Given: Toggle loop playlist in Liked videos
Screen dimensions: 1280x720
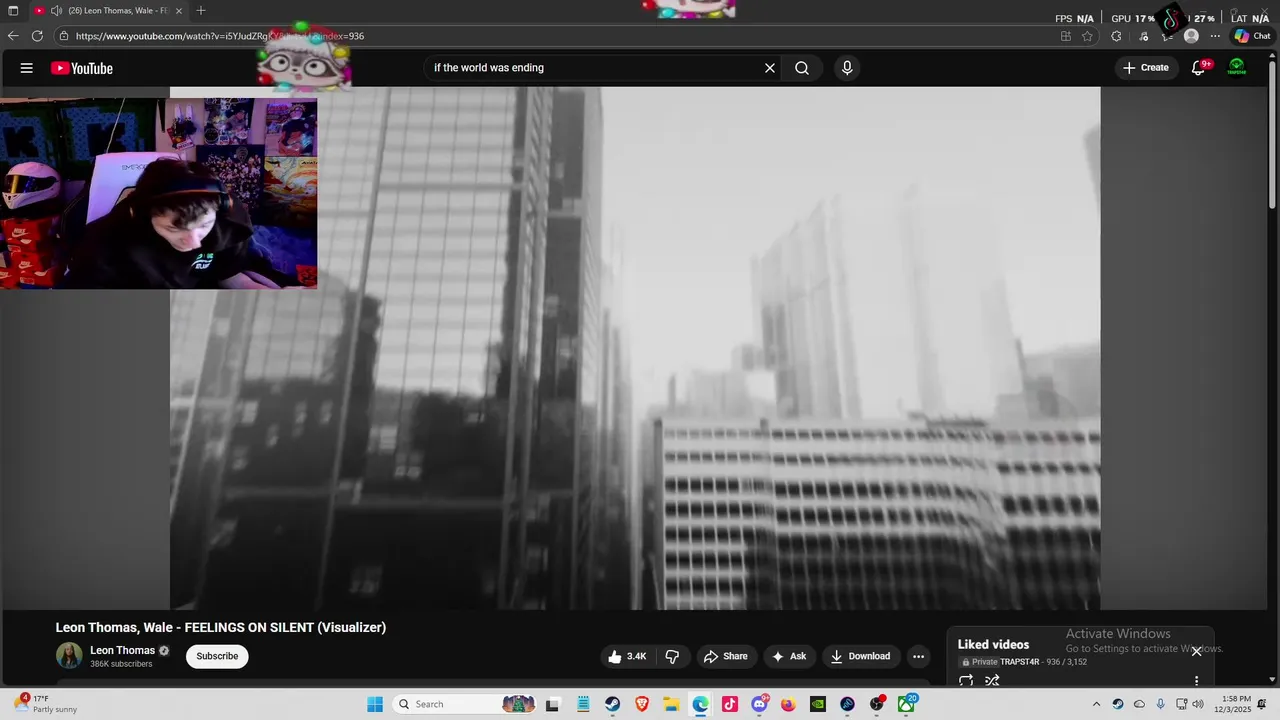Looking at the screenshot, I should tap(966, 681).
